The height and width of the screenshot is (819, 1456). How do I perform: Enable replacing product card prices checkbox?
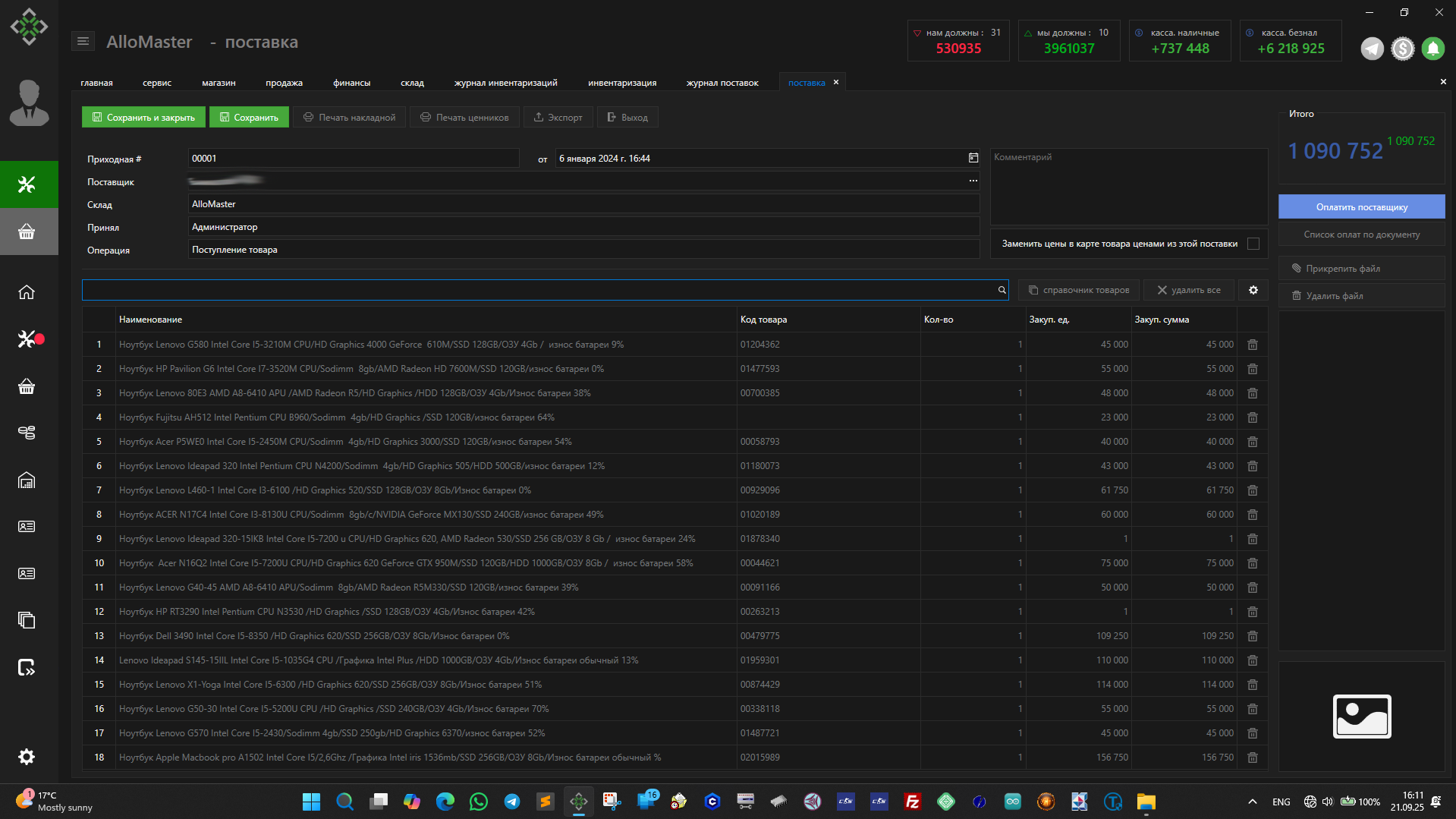[1253, 244]
